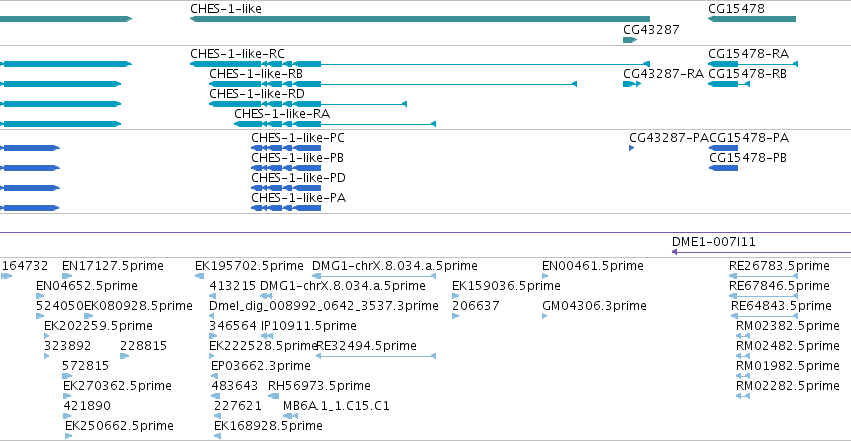Select the EST label 483643
Screen dimensions: 851x441
pyautogui.click(x=234, y=386)
